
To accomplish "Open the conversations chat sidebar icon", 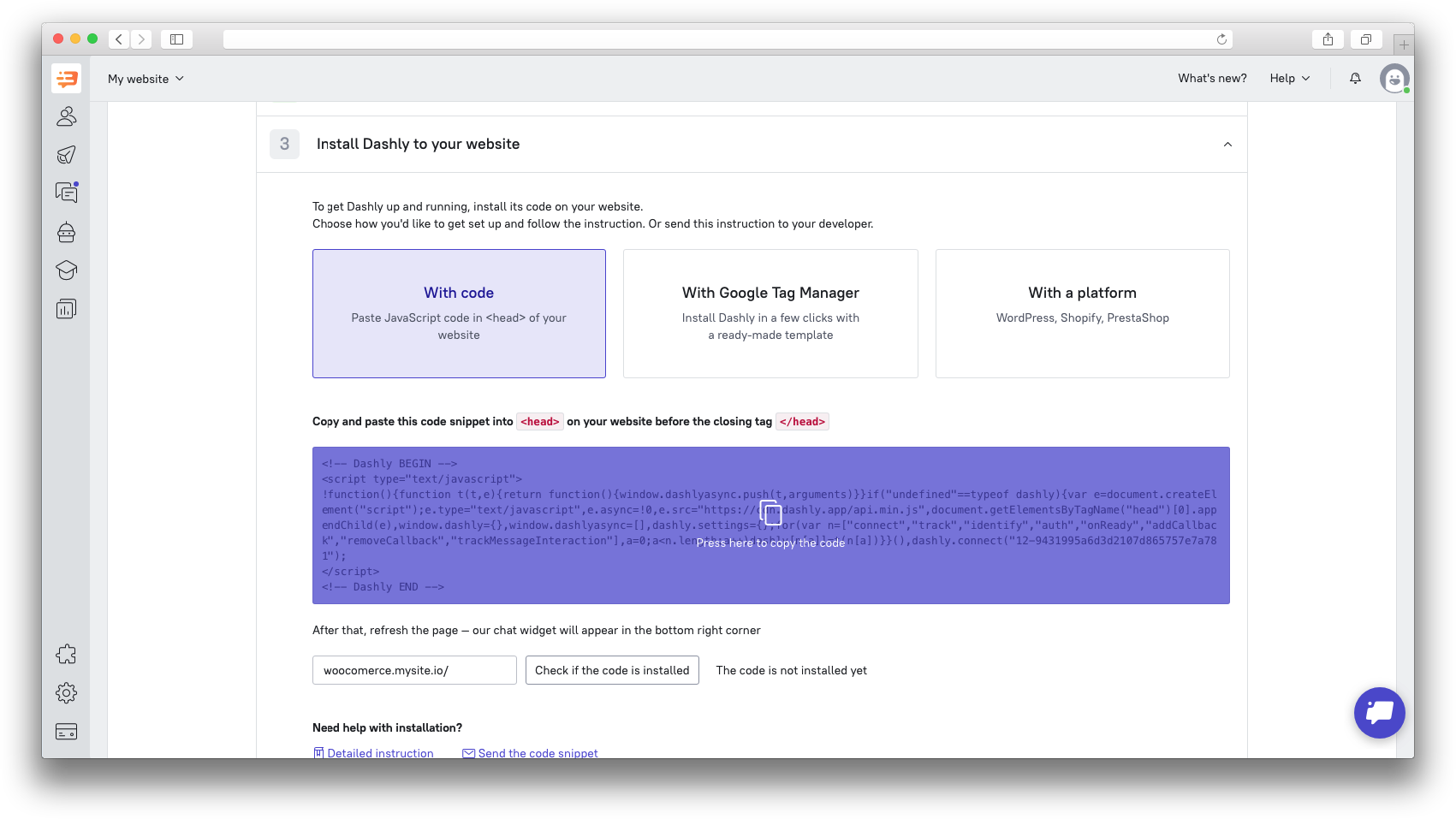I will click(66, 193).
